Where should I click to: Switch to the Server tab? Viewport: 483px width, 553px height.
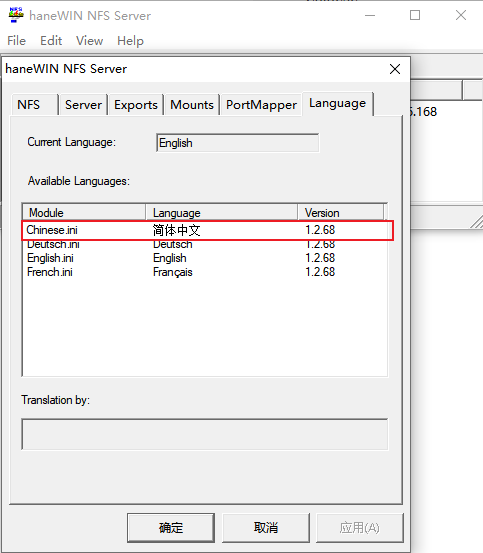(x=84, y=105)
